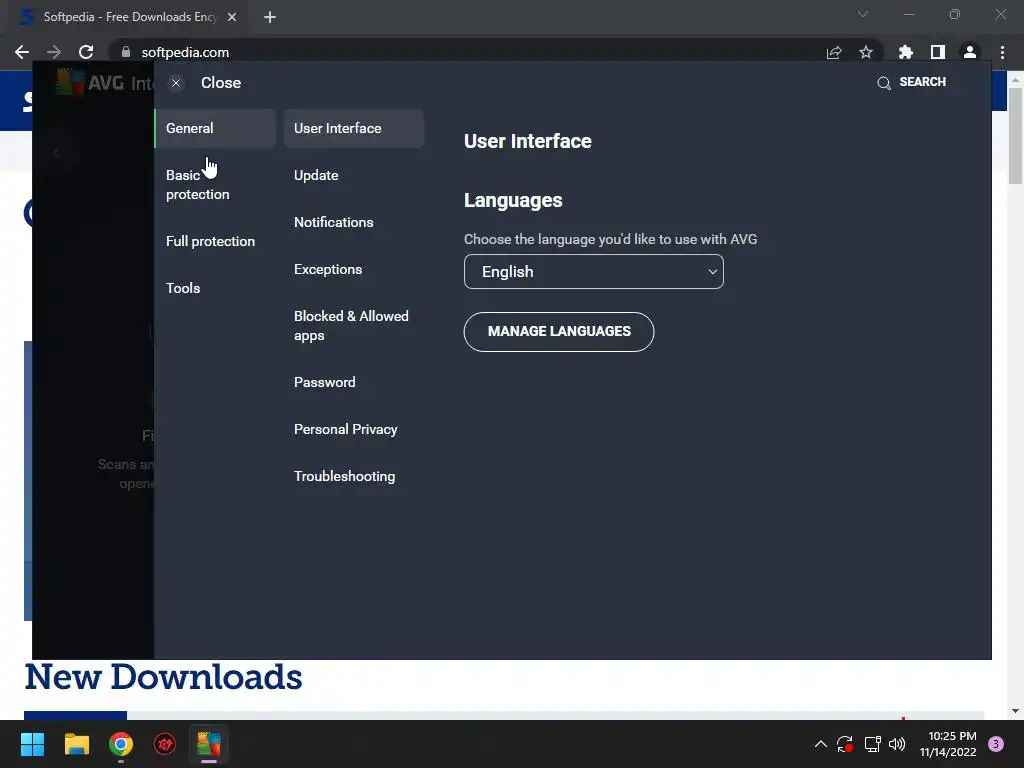1024x768 pixels.
Task: Bookmark page with the star icon
Action: tap(866, 52)
